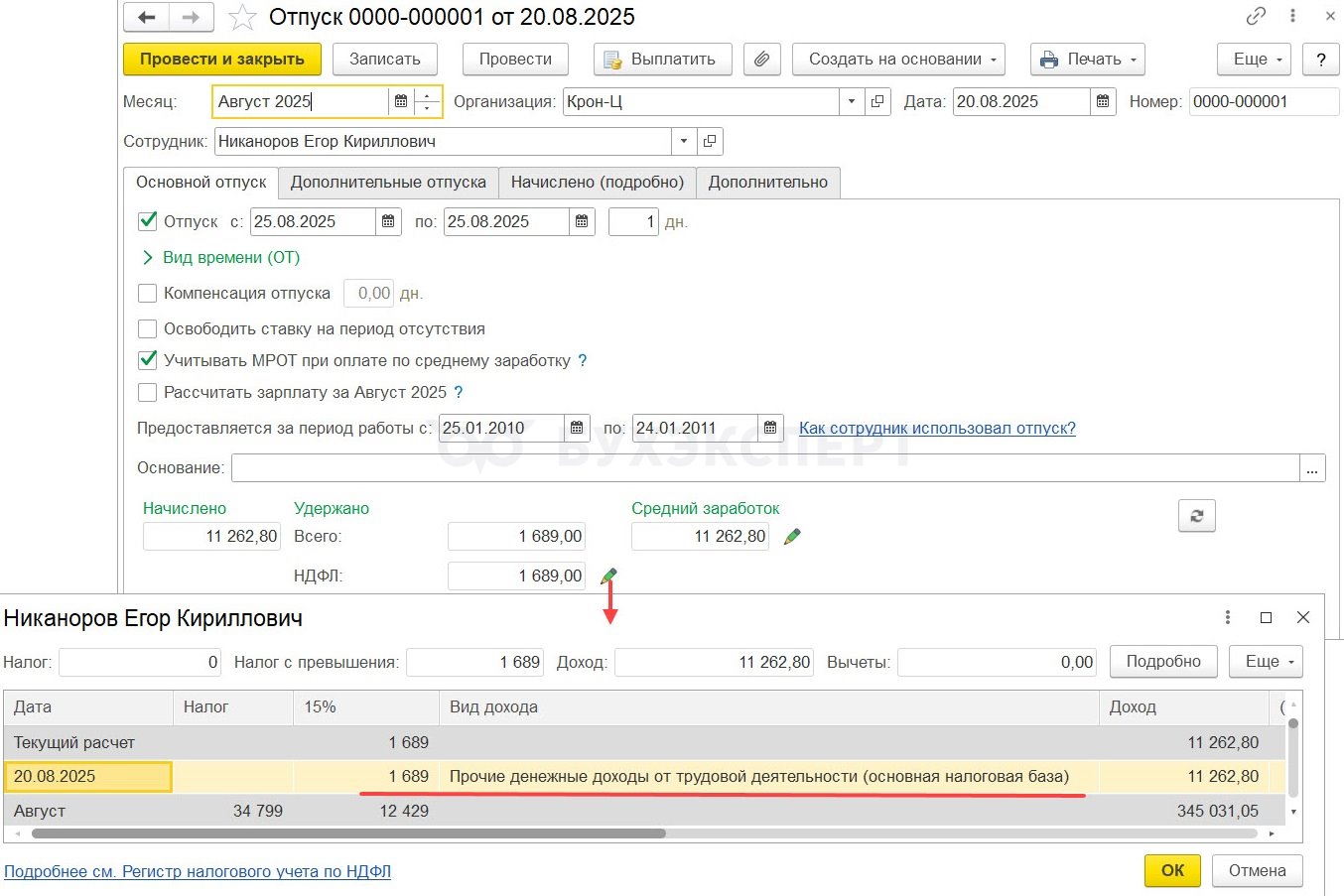Edit average earnings with green pencil
This screenshot has width=1344, height=896.
click(792, 537)
